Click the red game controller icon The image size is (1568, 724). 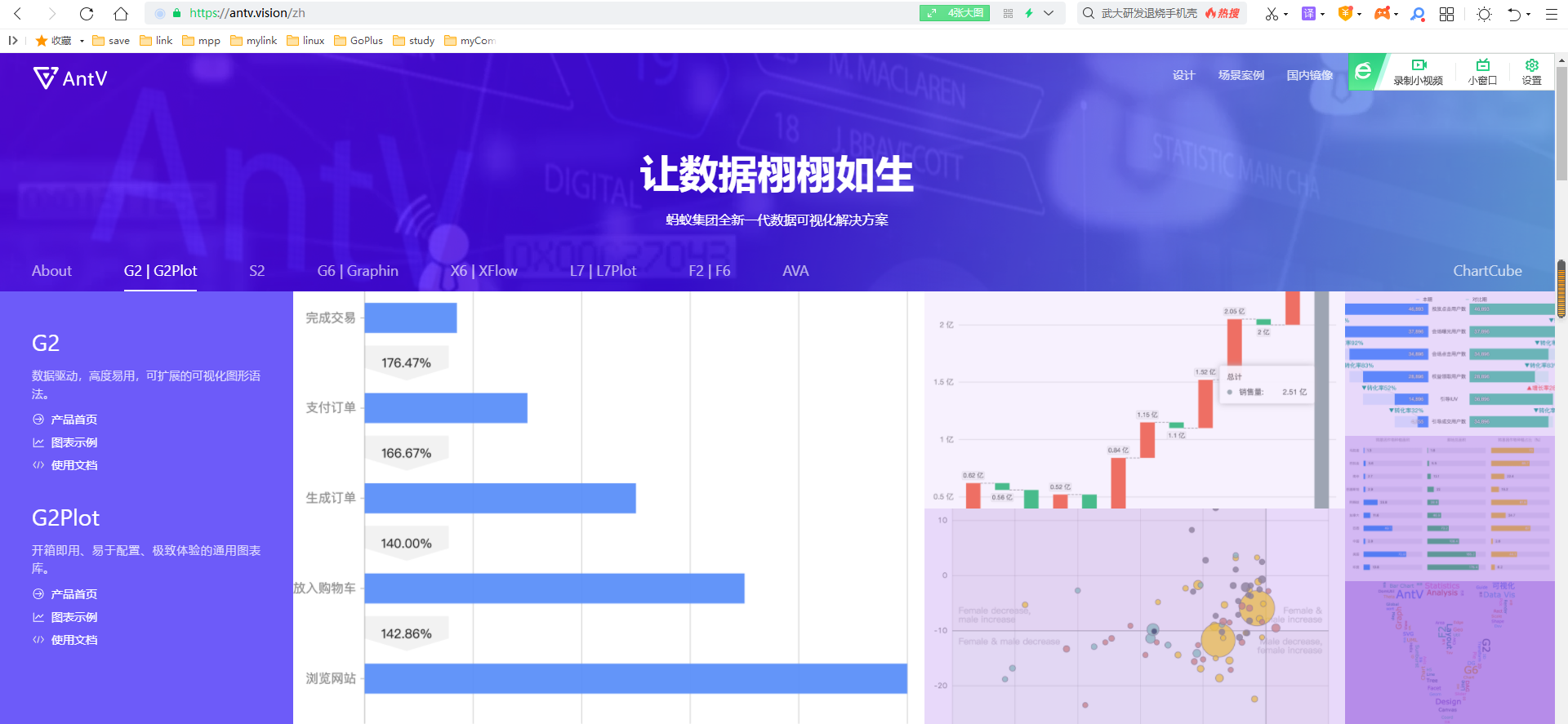[1382, 13]
